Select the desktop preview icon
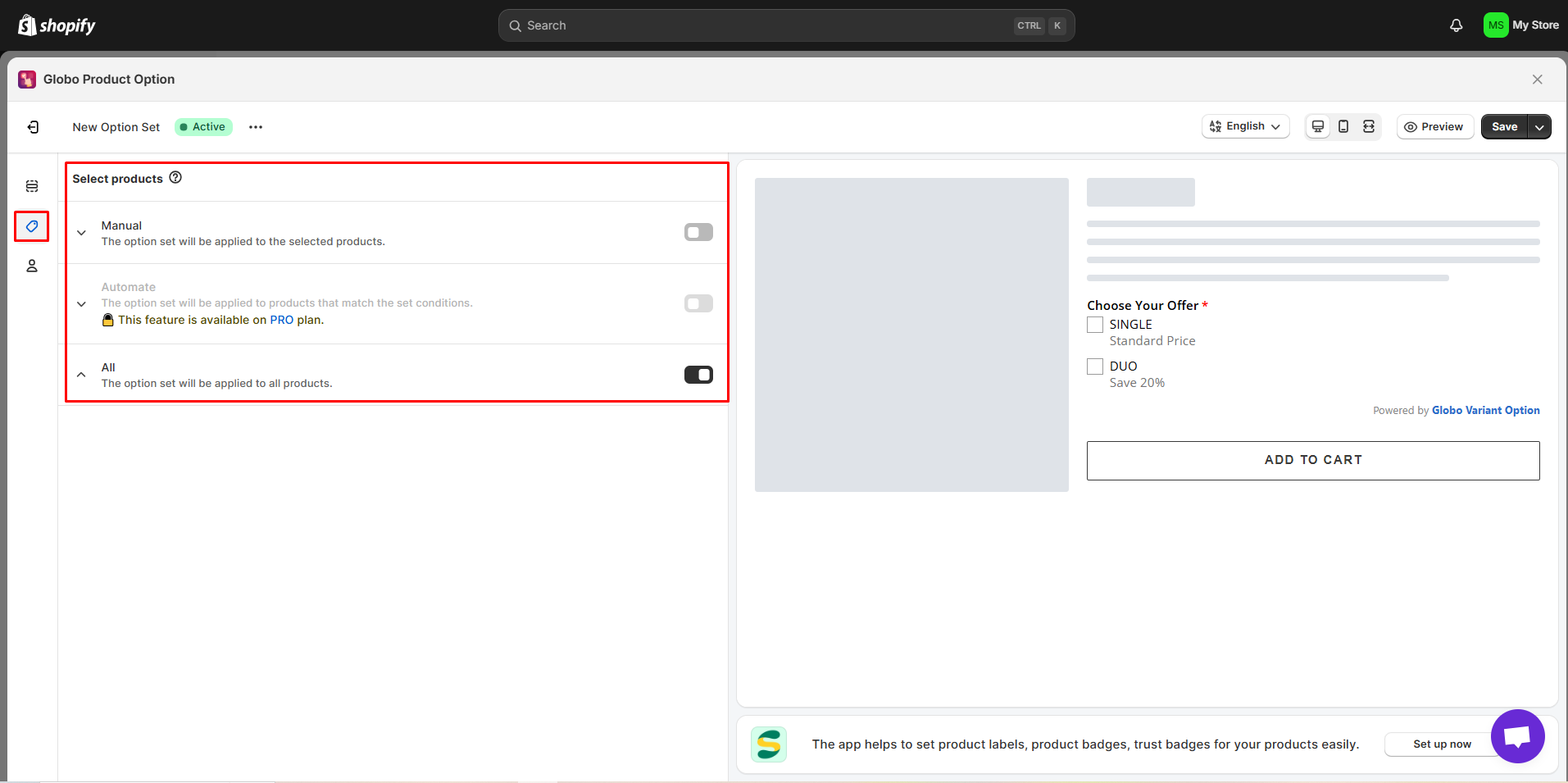This screenshot has width=1568, height=783. [1317, 126]
